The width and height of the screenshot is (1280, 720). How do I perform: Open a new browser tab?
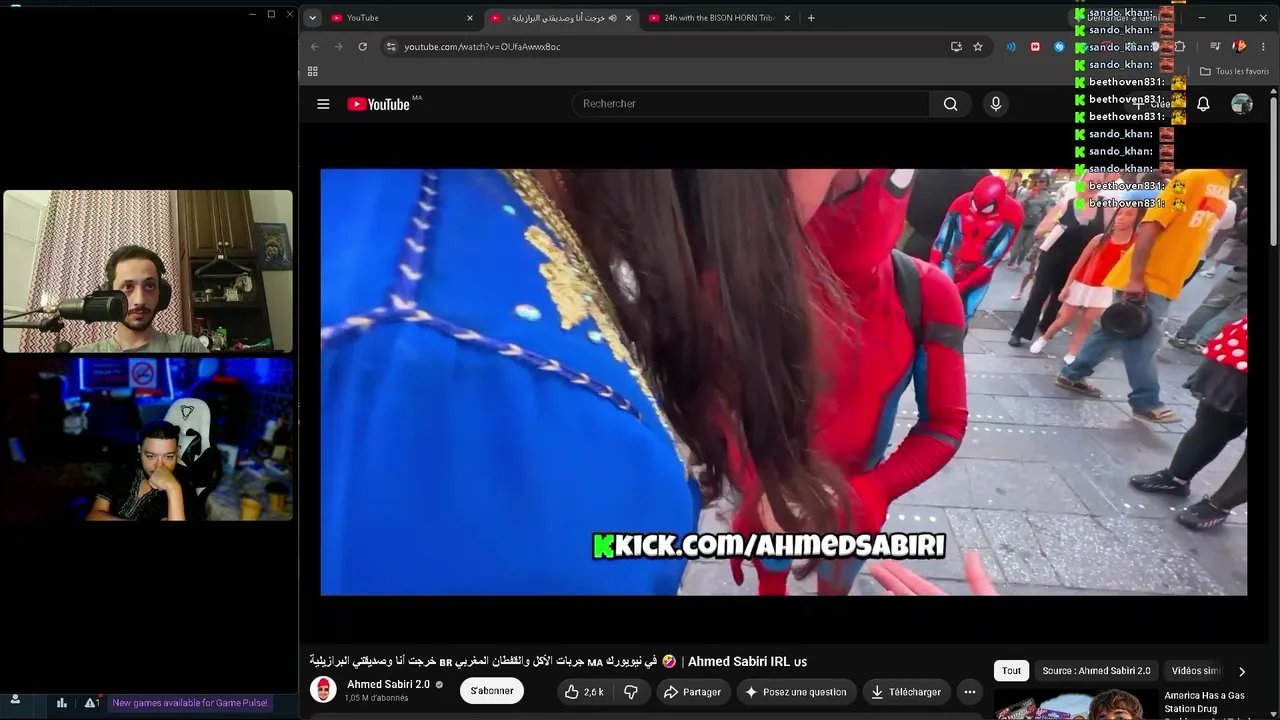pyautogui.click(x=811, y=18)
